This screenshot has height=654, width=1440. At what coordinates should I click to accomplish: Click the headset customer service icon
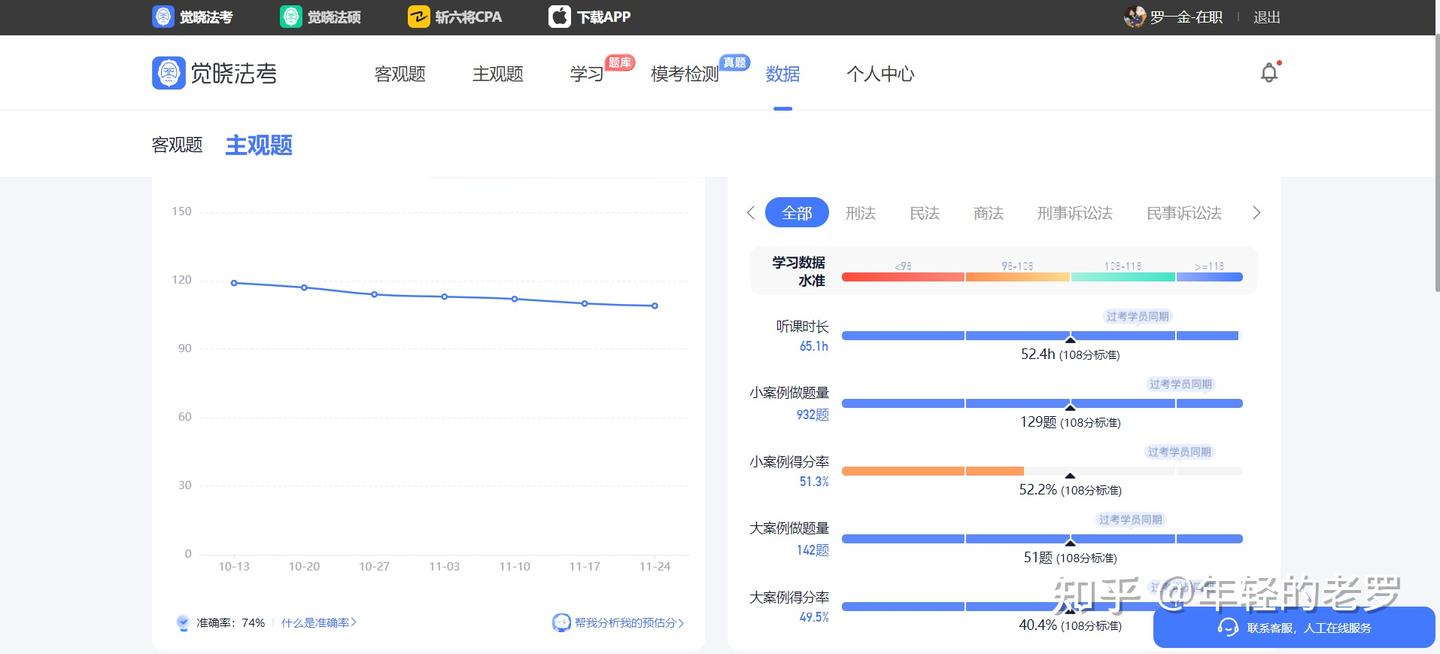[1228, 628]
